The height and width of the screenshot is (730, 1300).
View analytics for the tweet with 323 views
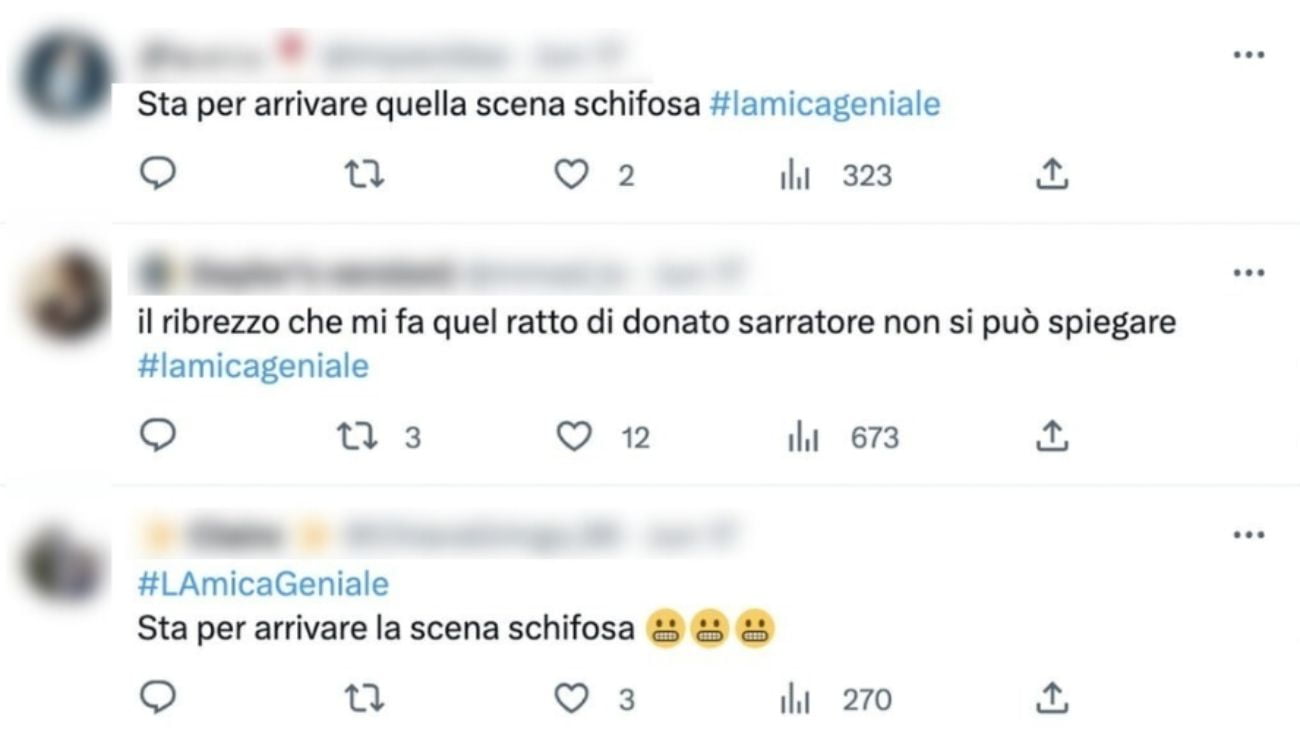[795, 174]
